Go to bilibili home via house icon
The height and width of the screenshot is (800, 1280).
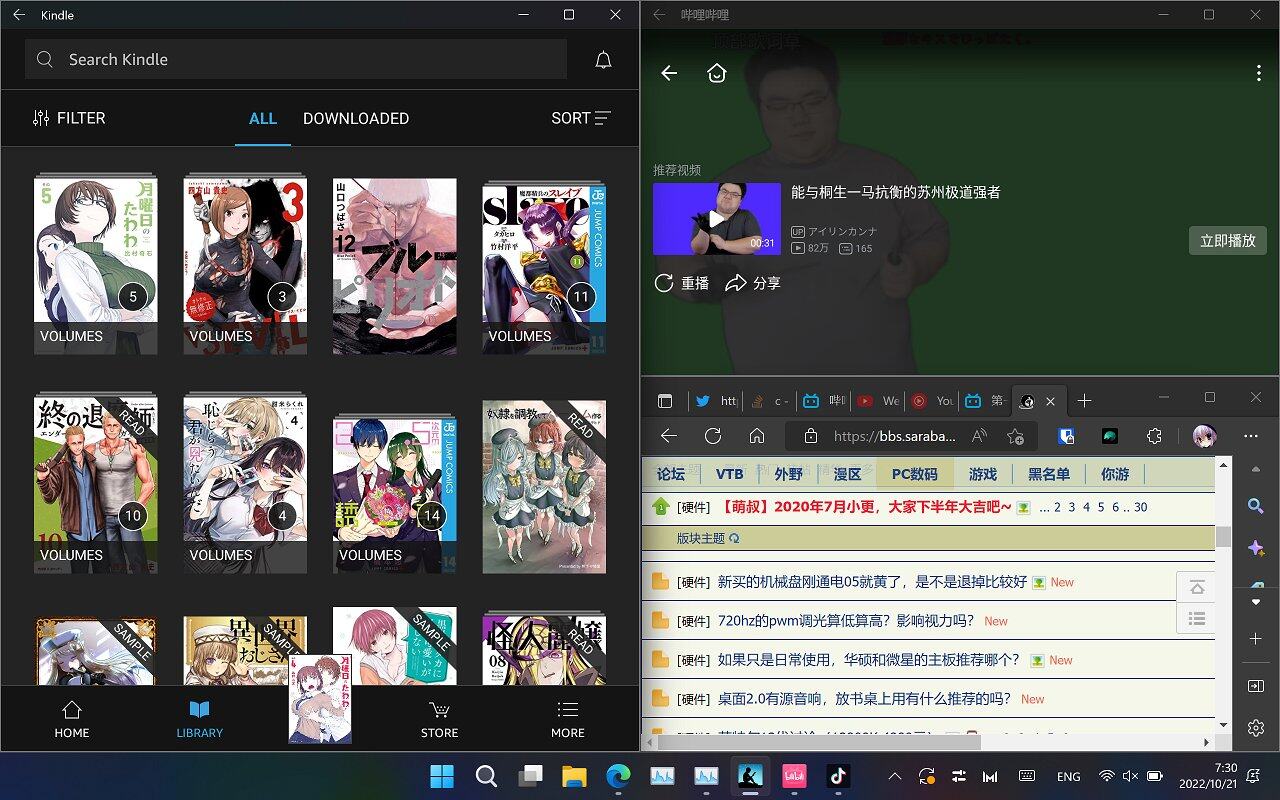tap(716, 73)
